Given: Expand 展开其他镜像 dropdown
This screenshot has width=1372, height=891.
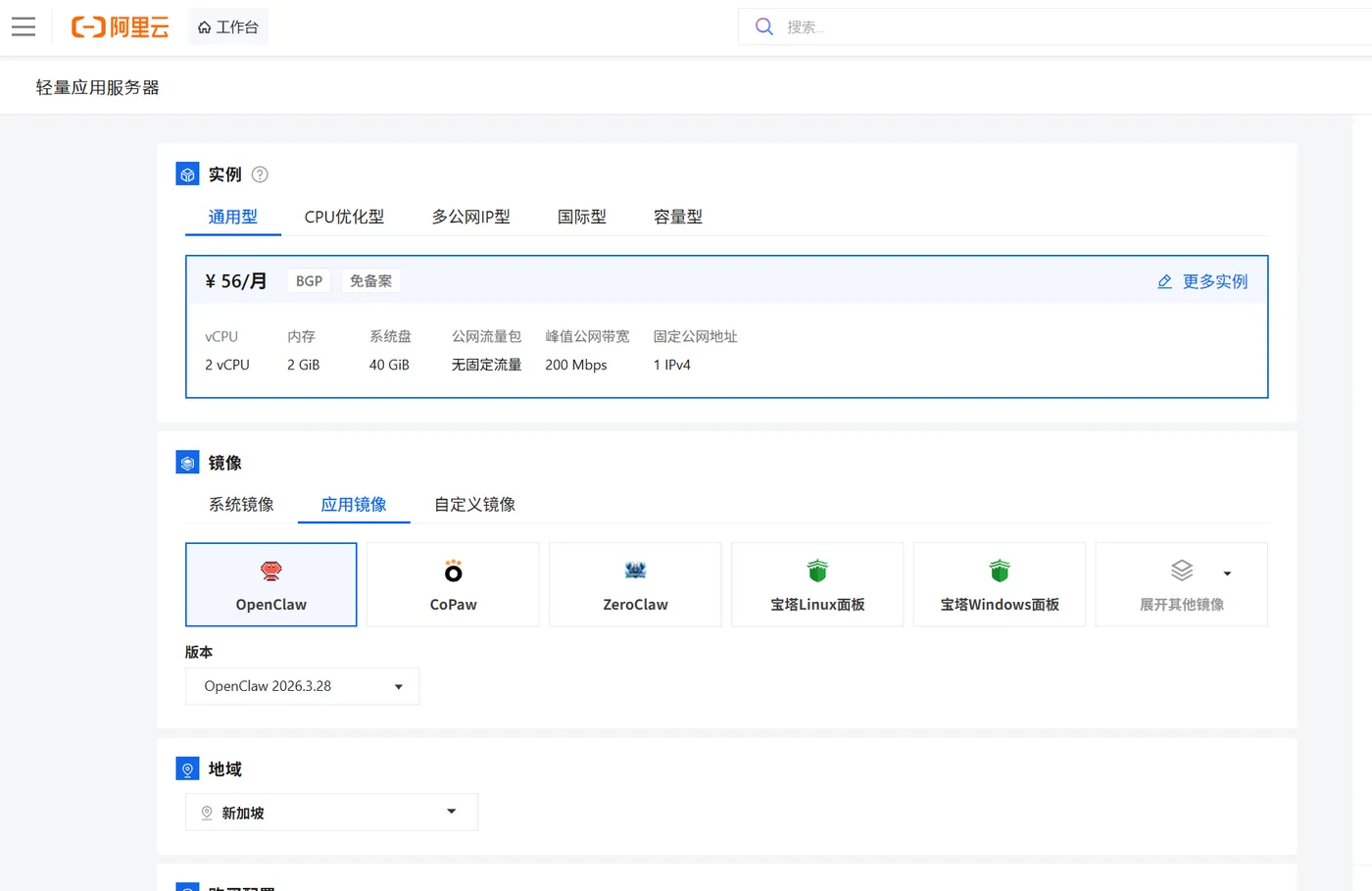Looking at the screenshot, I should [1182, 584].
